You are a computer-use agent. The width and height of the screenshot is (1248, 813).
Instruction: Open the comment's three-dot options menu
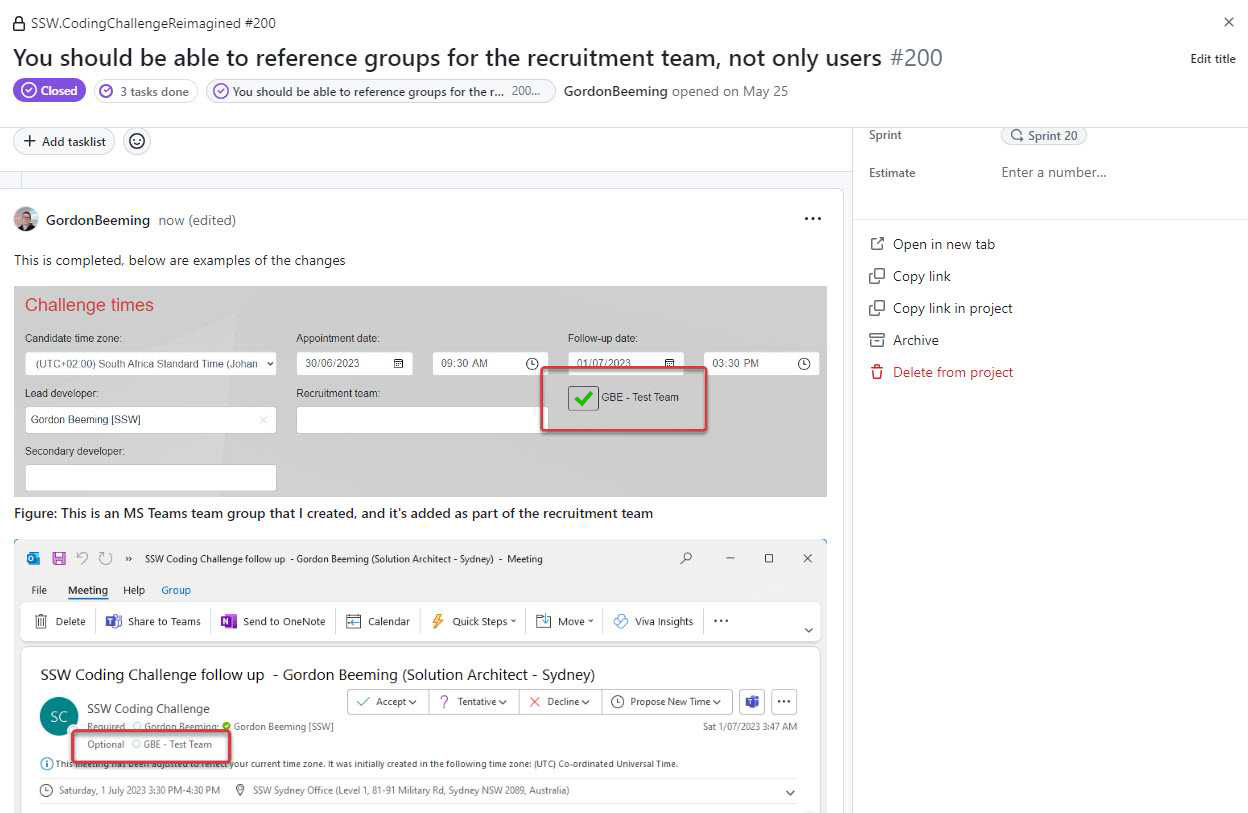coord(812,219)
